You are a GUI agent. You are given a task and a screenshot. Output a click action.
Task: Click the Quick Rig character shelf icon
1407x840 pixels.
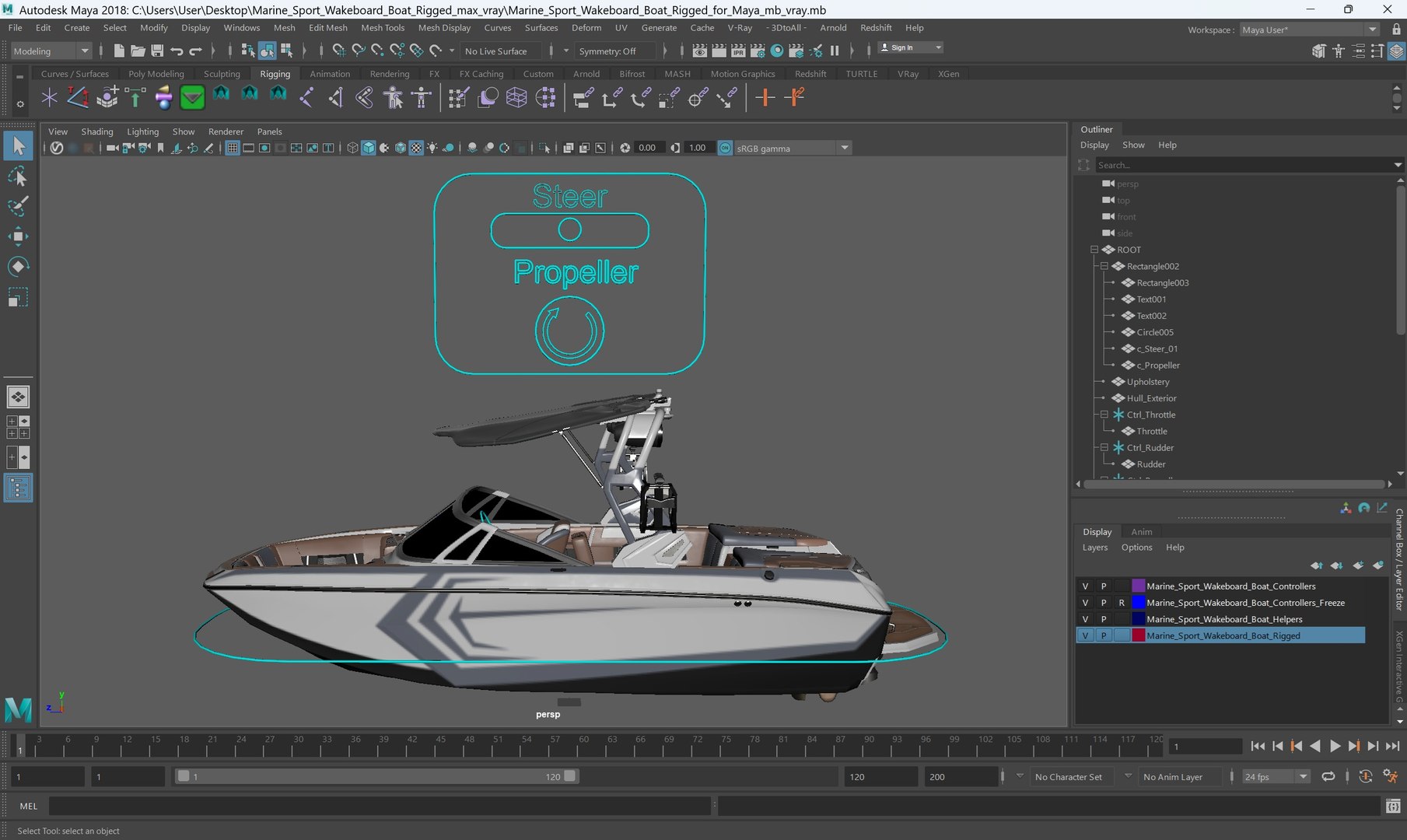click(393, 97)
